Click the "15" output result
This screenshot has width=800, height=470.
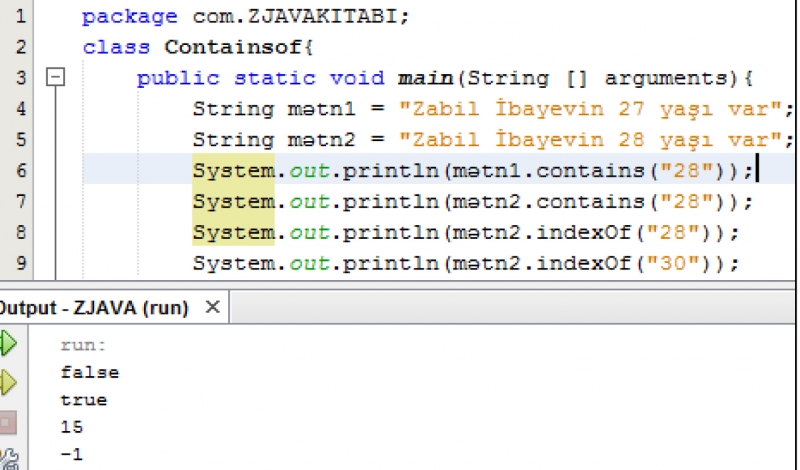pyautogui.click(x=71, y=427)
